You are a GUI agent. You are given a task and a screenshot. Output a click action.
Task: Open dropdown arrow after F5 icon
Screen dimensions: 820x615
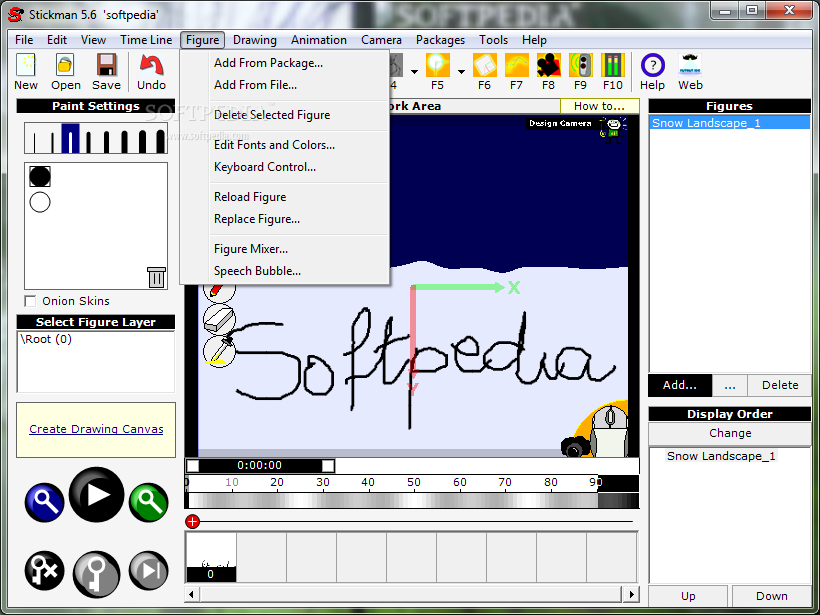[461, 72]
